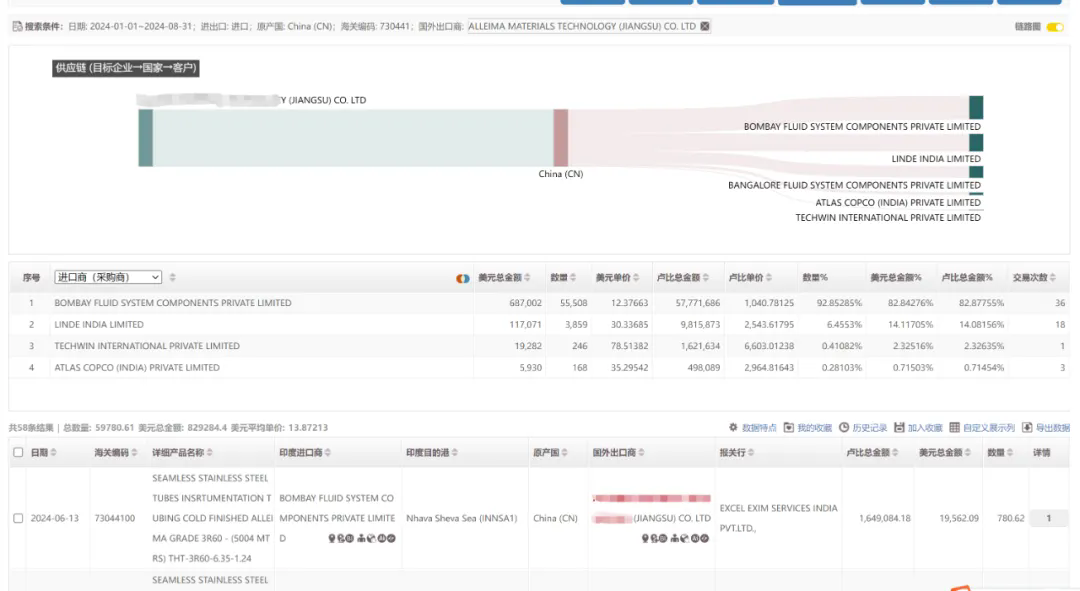Open 历史记录 clock icon
The width and height of the screenshot is (1080, 591).
click(x=844, y=428)
